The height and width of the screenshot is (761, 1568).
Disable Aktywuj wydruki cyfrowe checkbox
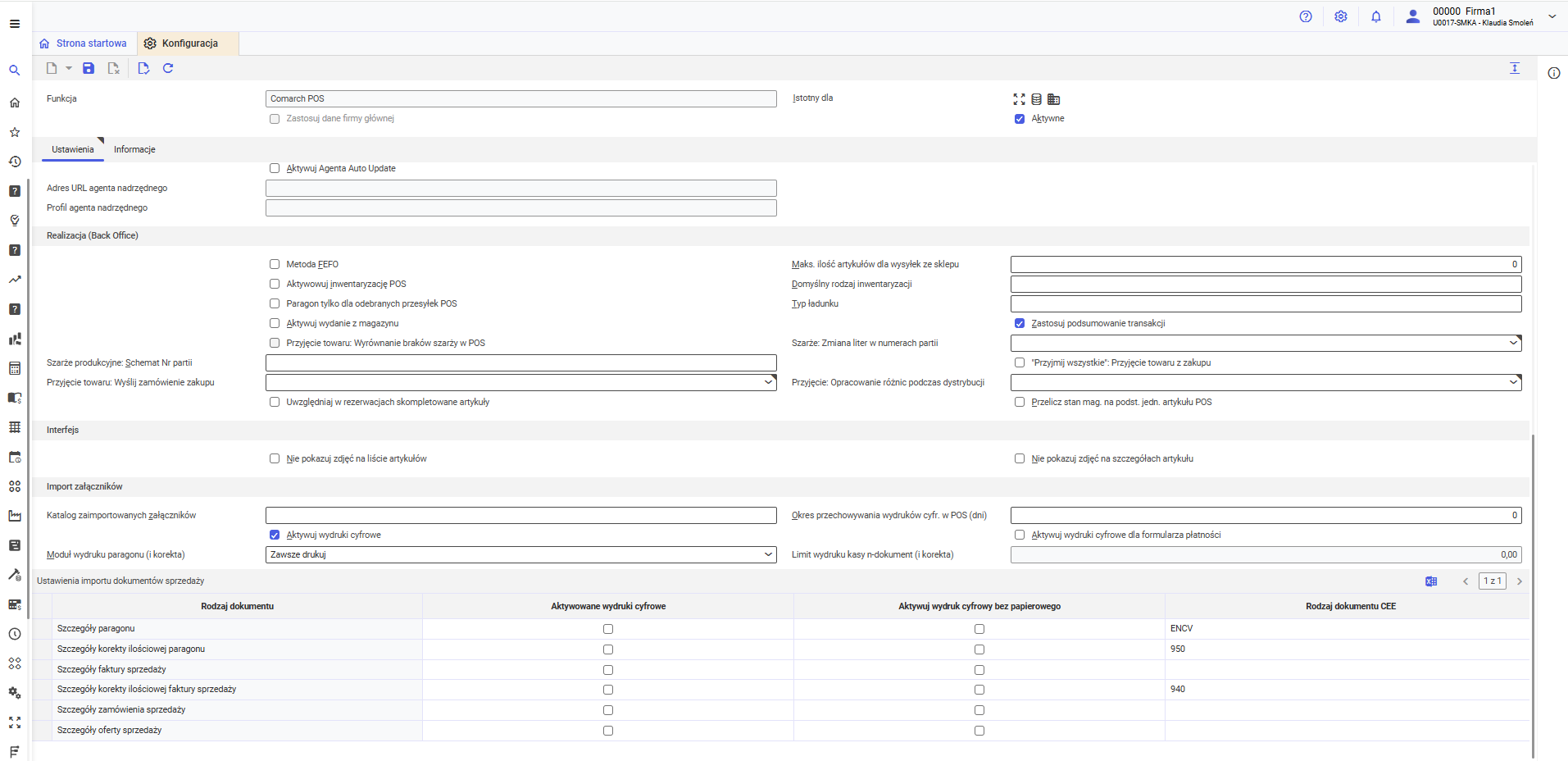[x=275, y=535]
